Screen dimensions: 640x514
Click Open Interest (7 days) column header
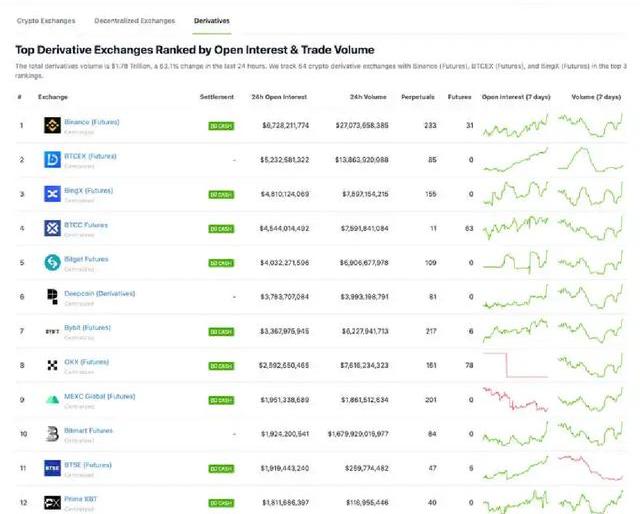click(516, 97)
